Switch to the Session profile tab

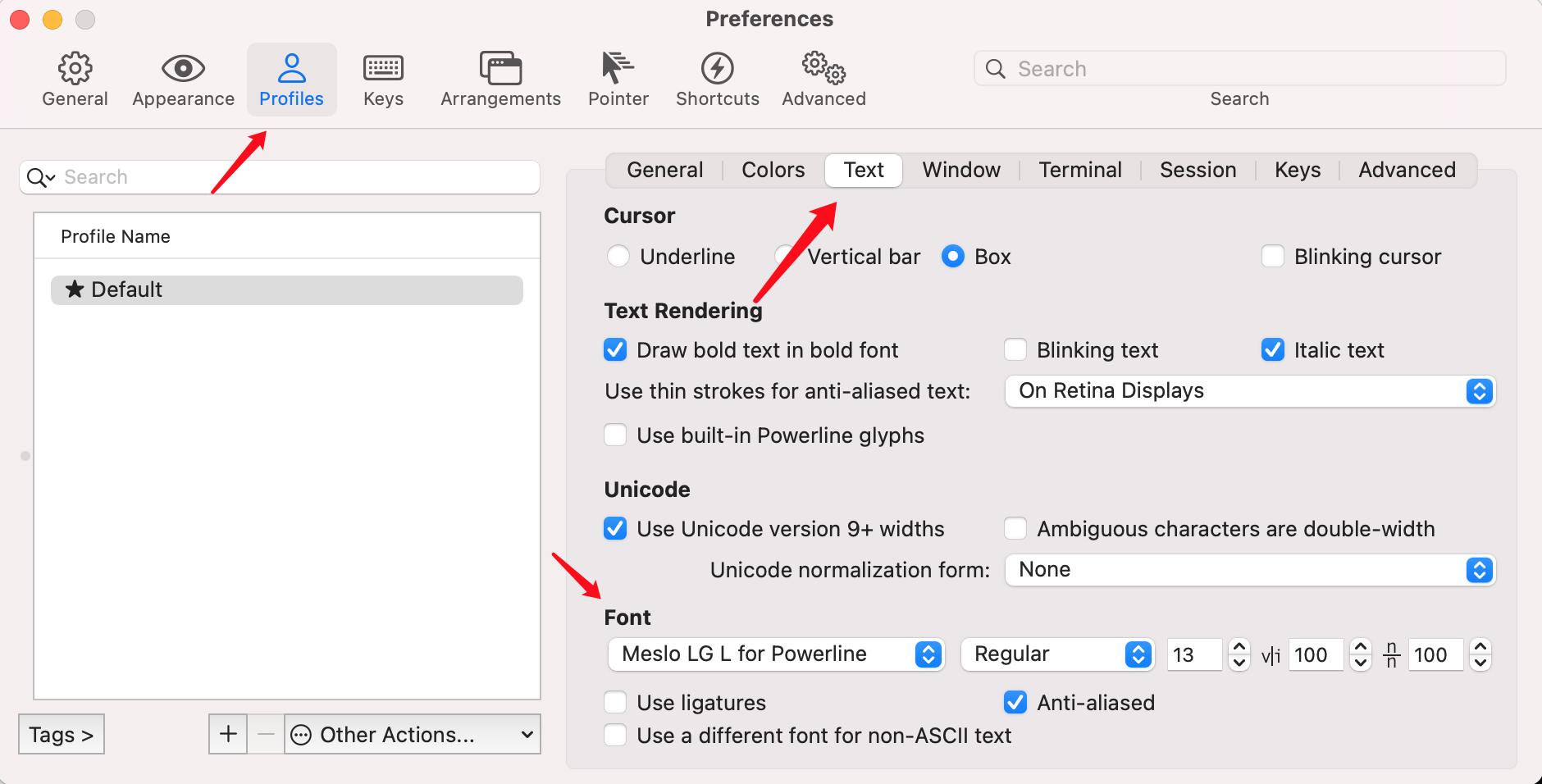click(x=1198, y=170)
